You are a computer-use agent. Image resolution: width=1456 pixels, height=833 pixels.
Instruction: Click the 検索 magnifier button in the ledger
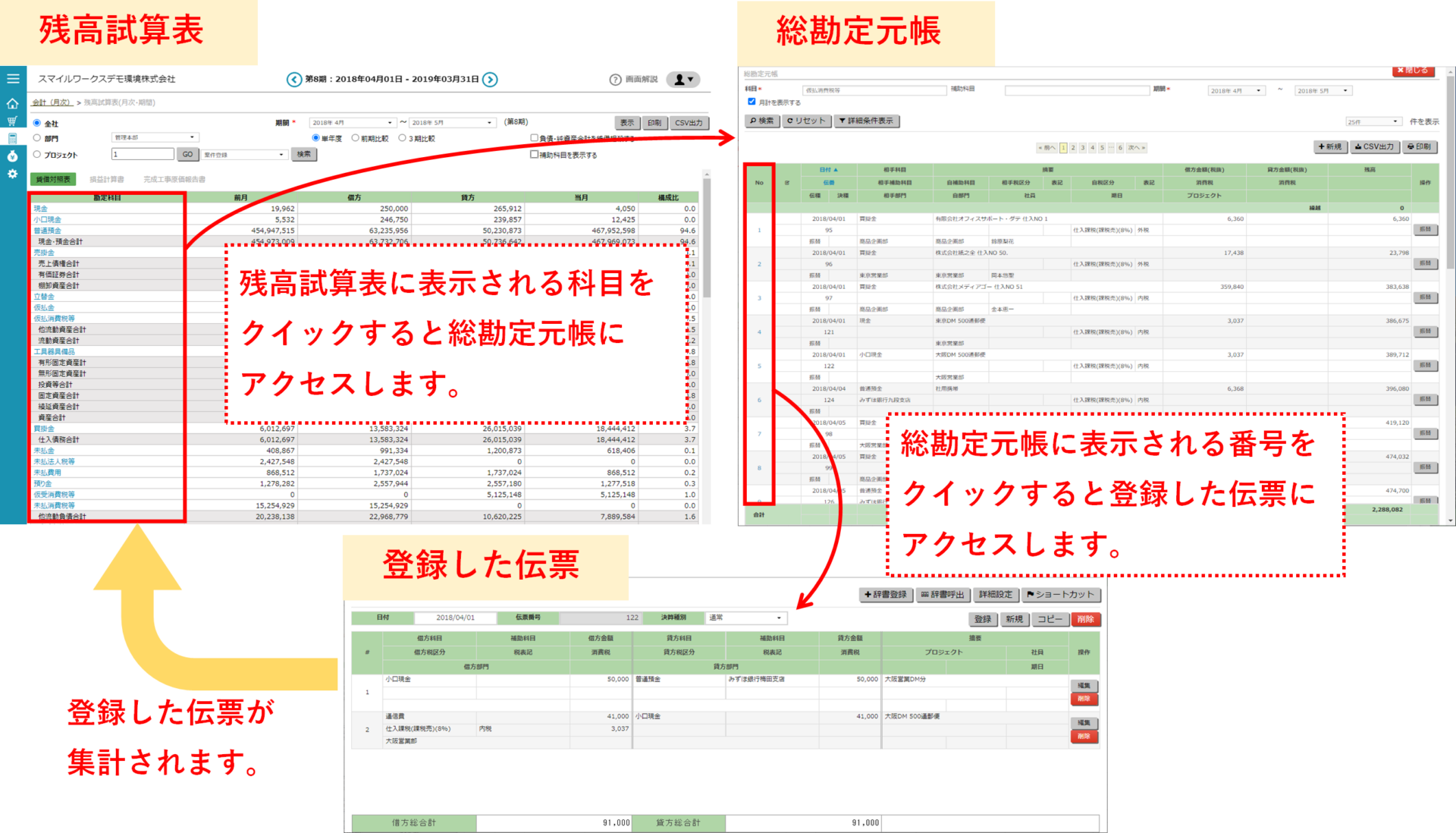762,121
